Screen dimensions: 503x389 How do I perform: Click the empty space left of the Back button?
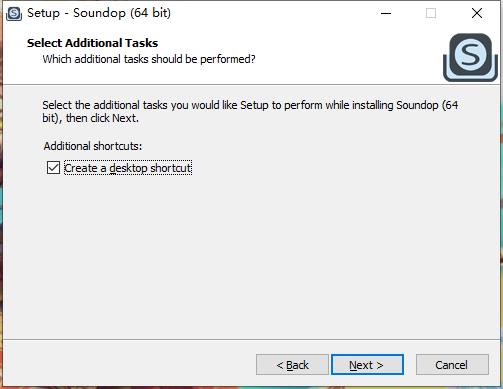tap(130, 365)
